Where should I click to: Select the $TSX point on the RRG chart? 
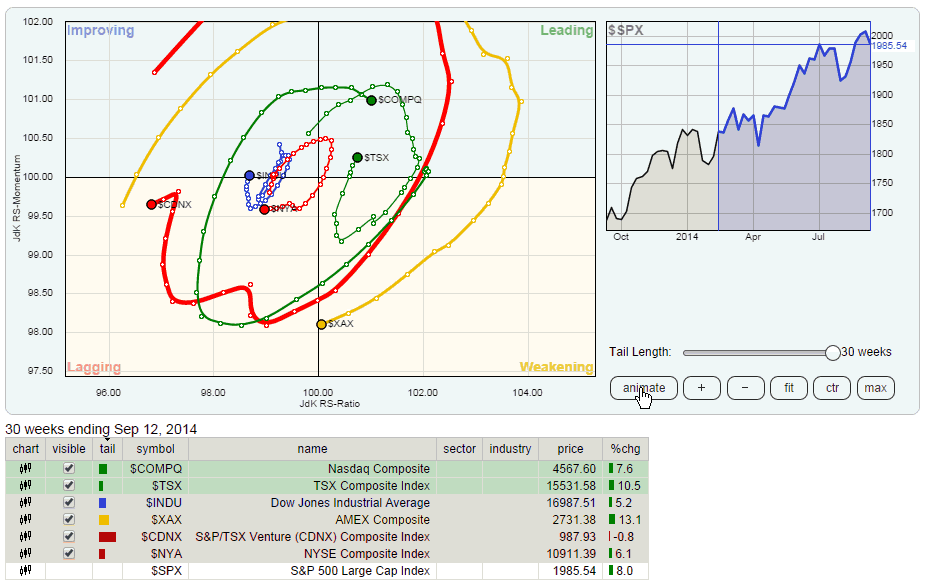click(x=357, y=158)
